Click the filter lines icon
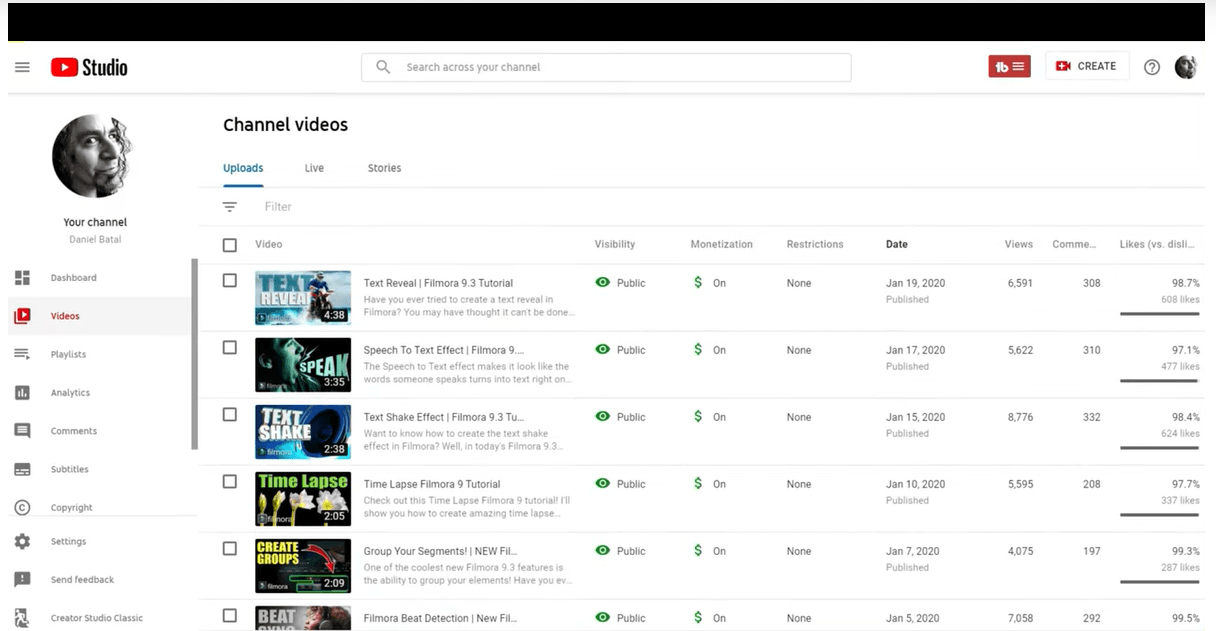The image size is (1216, 631). (x=230, y=207)
